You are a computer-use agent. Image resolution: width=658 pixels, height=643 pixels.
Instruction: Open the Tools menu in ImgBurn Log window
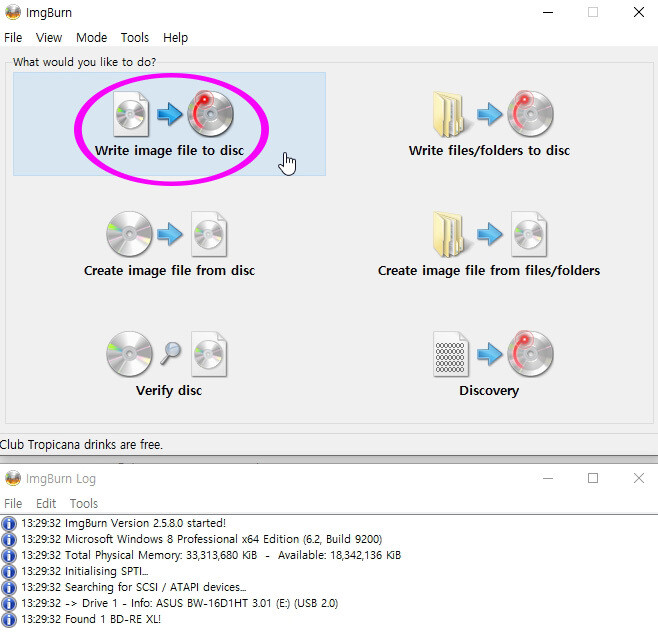click(x=84, y=503)
